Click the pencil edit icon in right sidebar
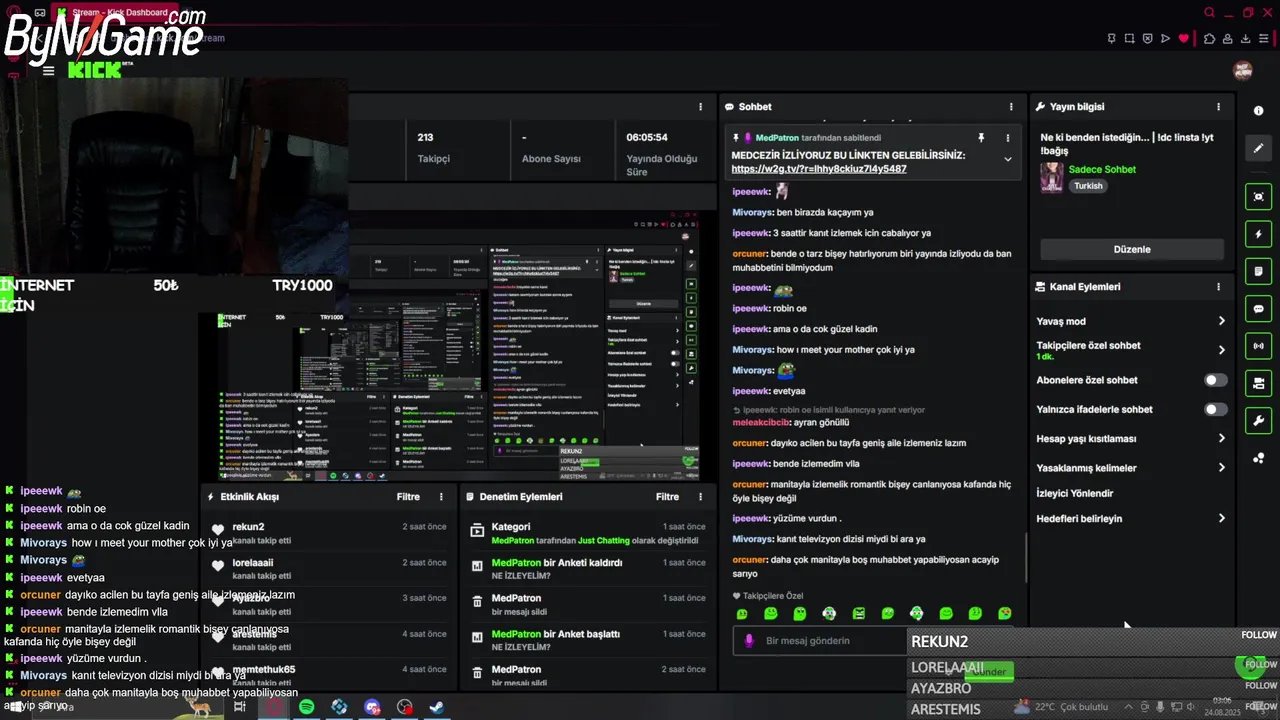This screenshot has width=1280, height=720. pyautogui.click(x=1258, y=148)
